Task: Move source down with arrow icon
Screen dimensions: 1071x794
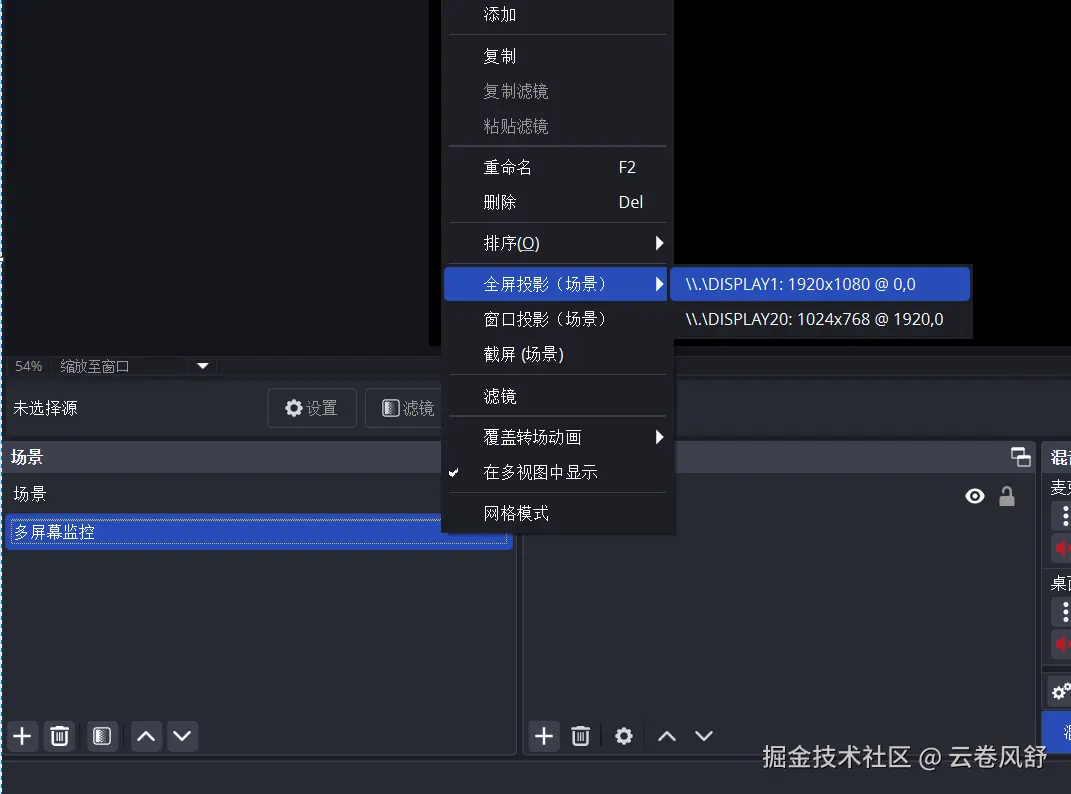Action: click(x=704, y=736)
